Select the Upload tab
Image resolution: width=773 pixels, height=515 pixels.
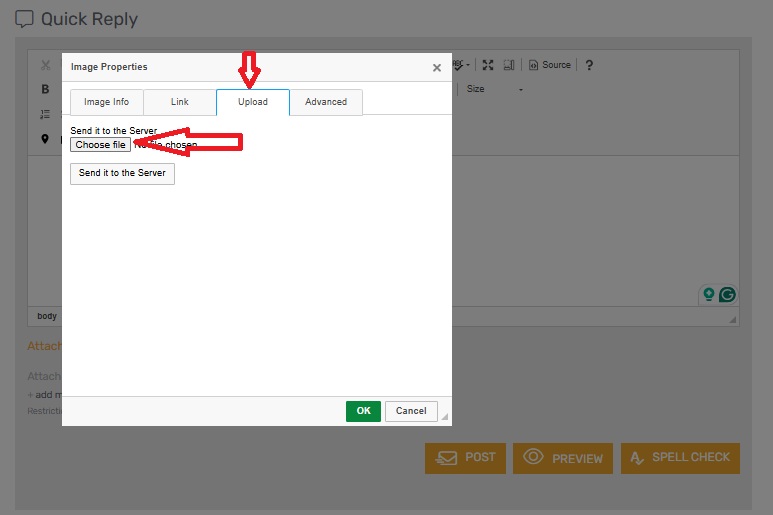252,102
